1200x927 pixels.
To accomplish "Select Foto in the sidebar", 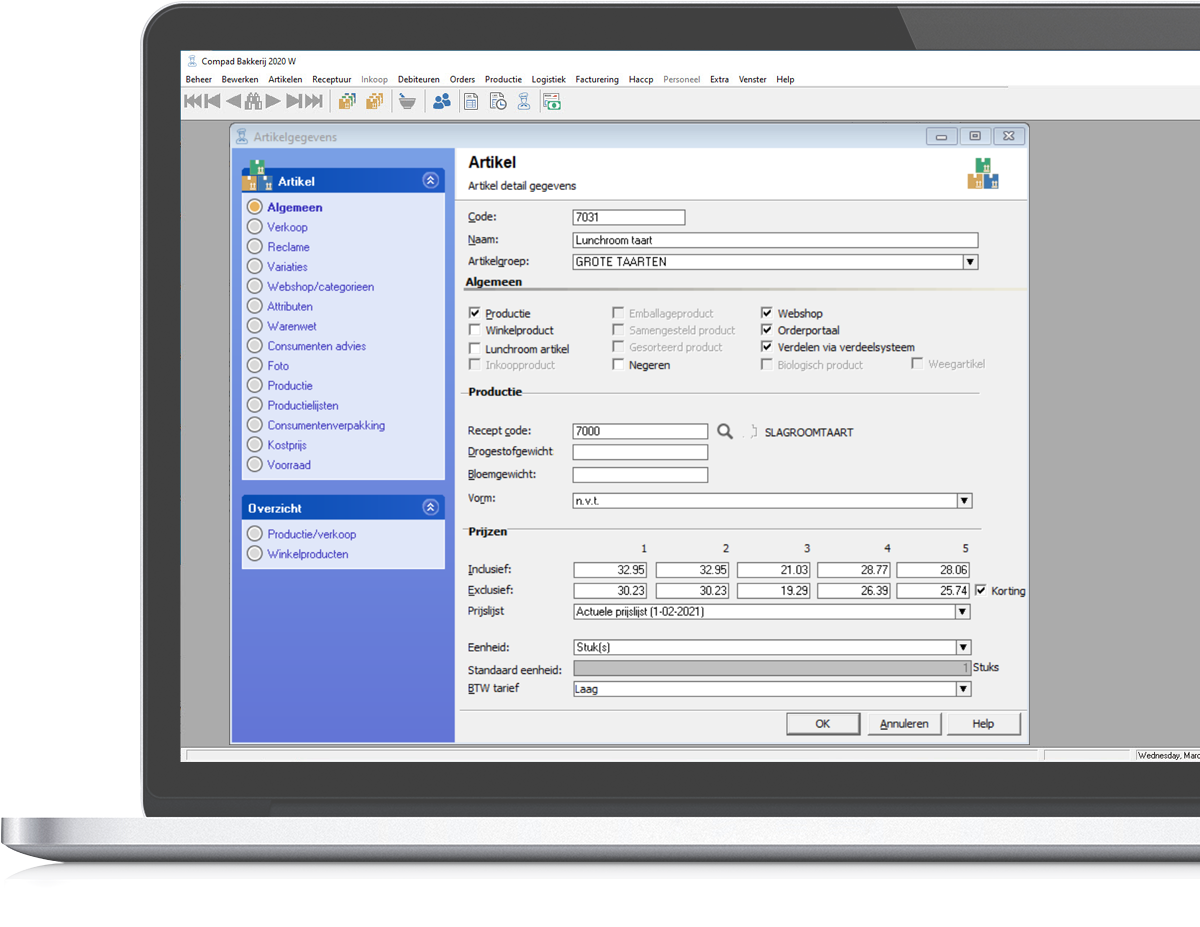I will (277, 366).
